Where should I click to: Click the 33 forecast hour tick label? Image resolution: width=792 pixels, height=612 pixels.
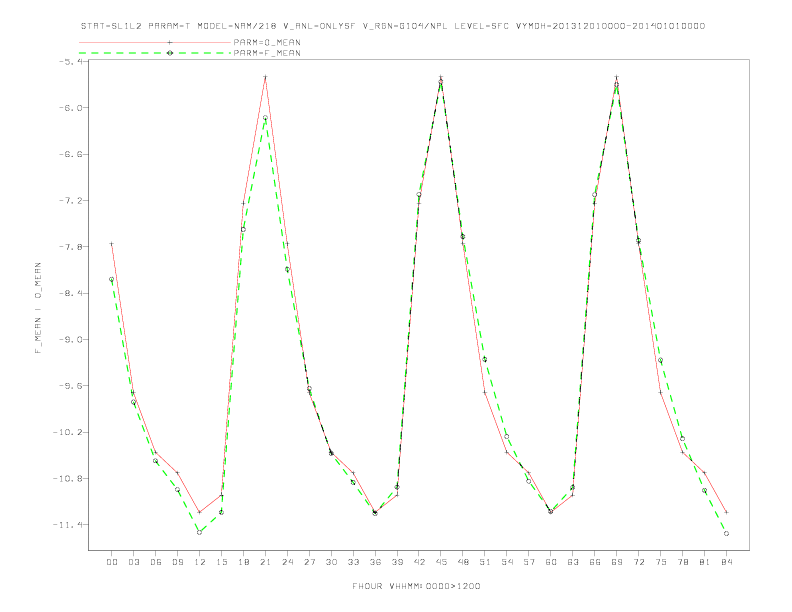coord(353,562)
